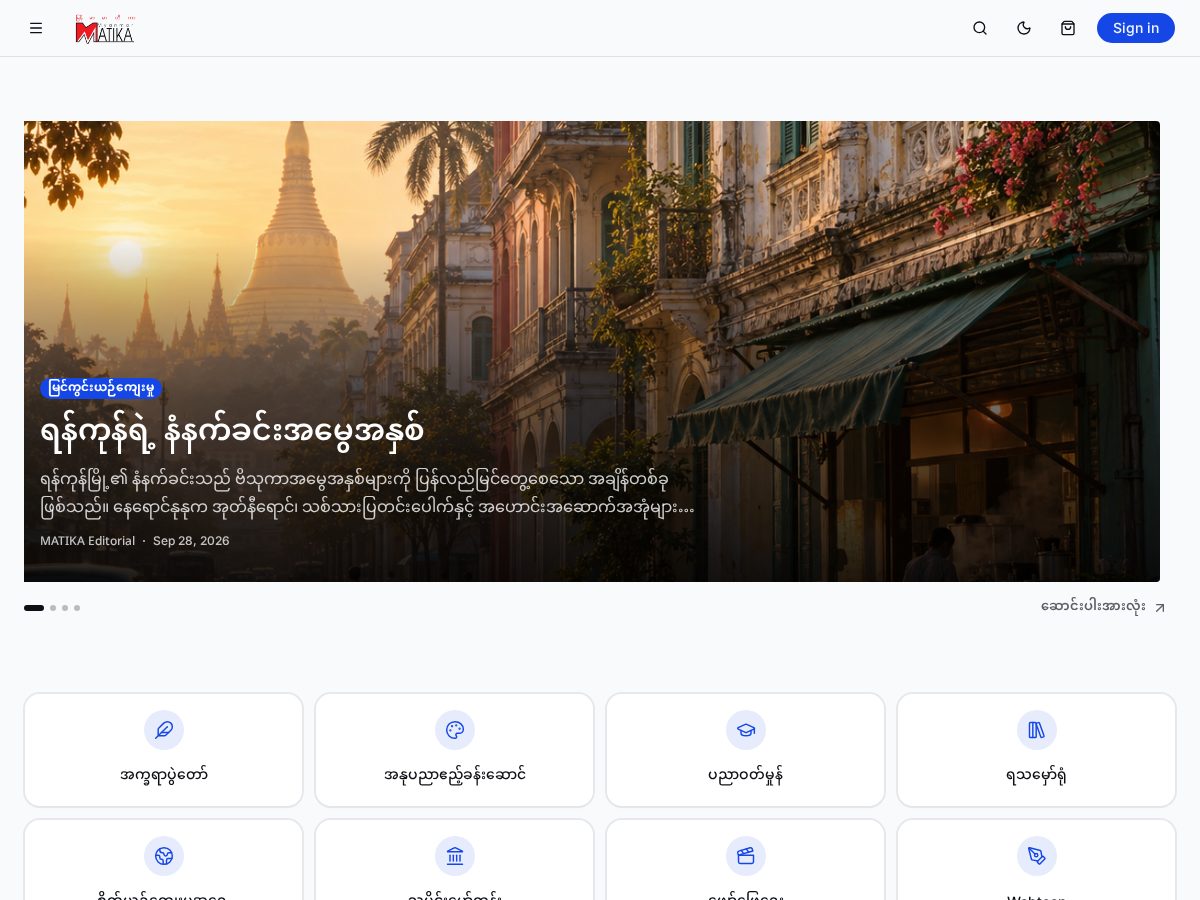The image size is (1200, 900).
Task: Click MATIKA Editorial author name
Action: (x=87, y=541)
